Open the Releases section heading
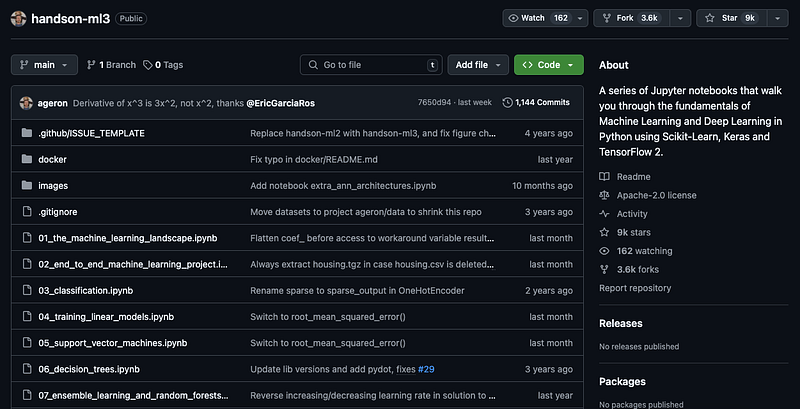This screenshot has width=800, height=409. coord(620,323)
